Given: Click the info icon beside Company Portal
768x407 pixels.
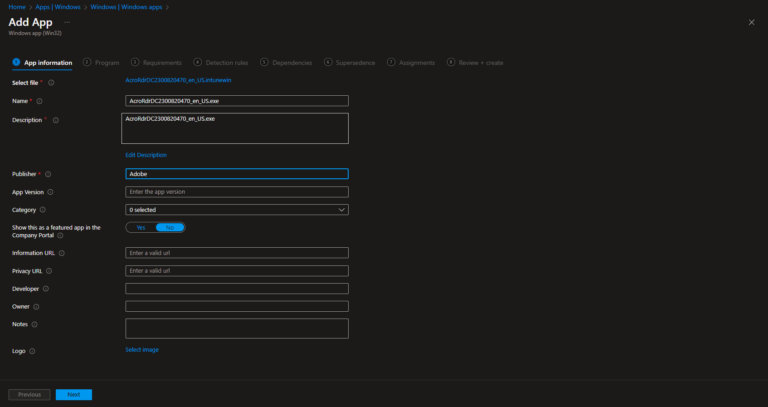Looking at the screenshot, I should [x=60, y=236].
